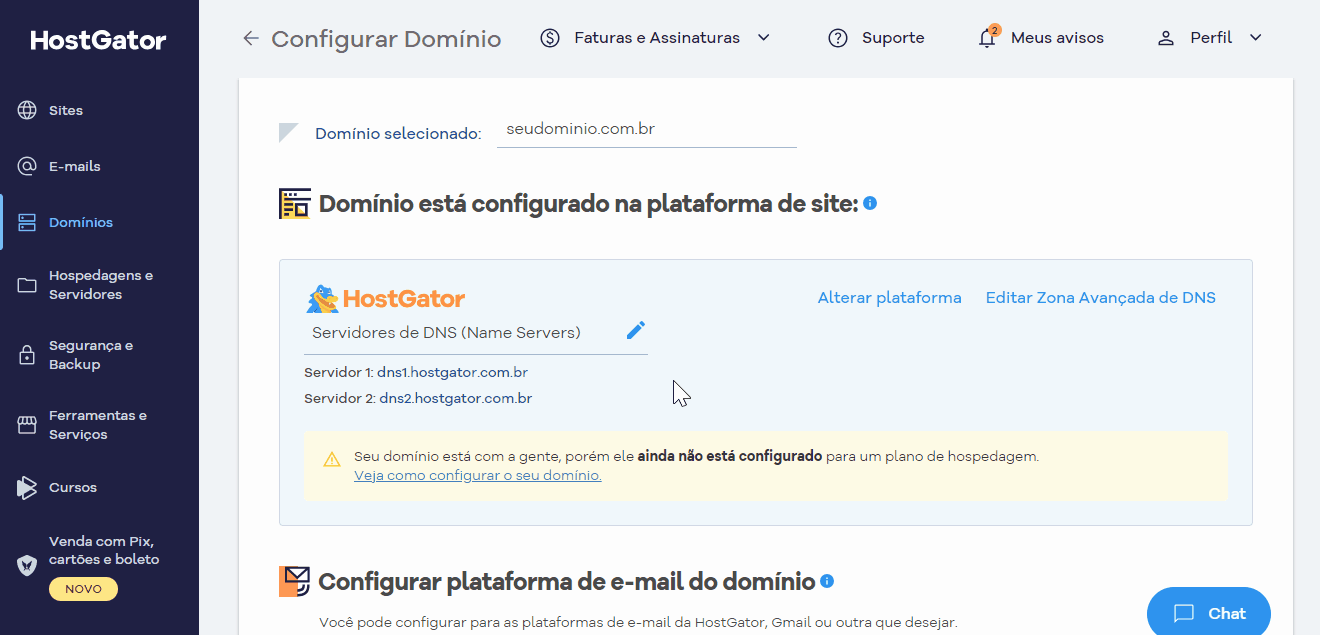Image resolution: width=1320 pixels, height=635 pixels.
Task: Expand Faturas e Assinaturas dropdown chevron
Action: (x=764, y=38)
